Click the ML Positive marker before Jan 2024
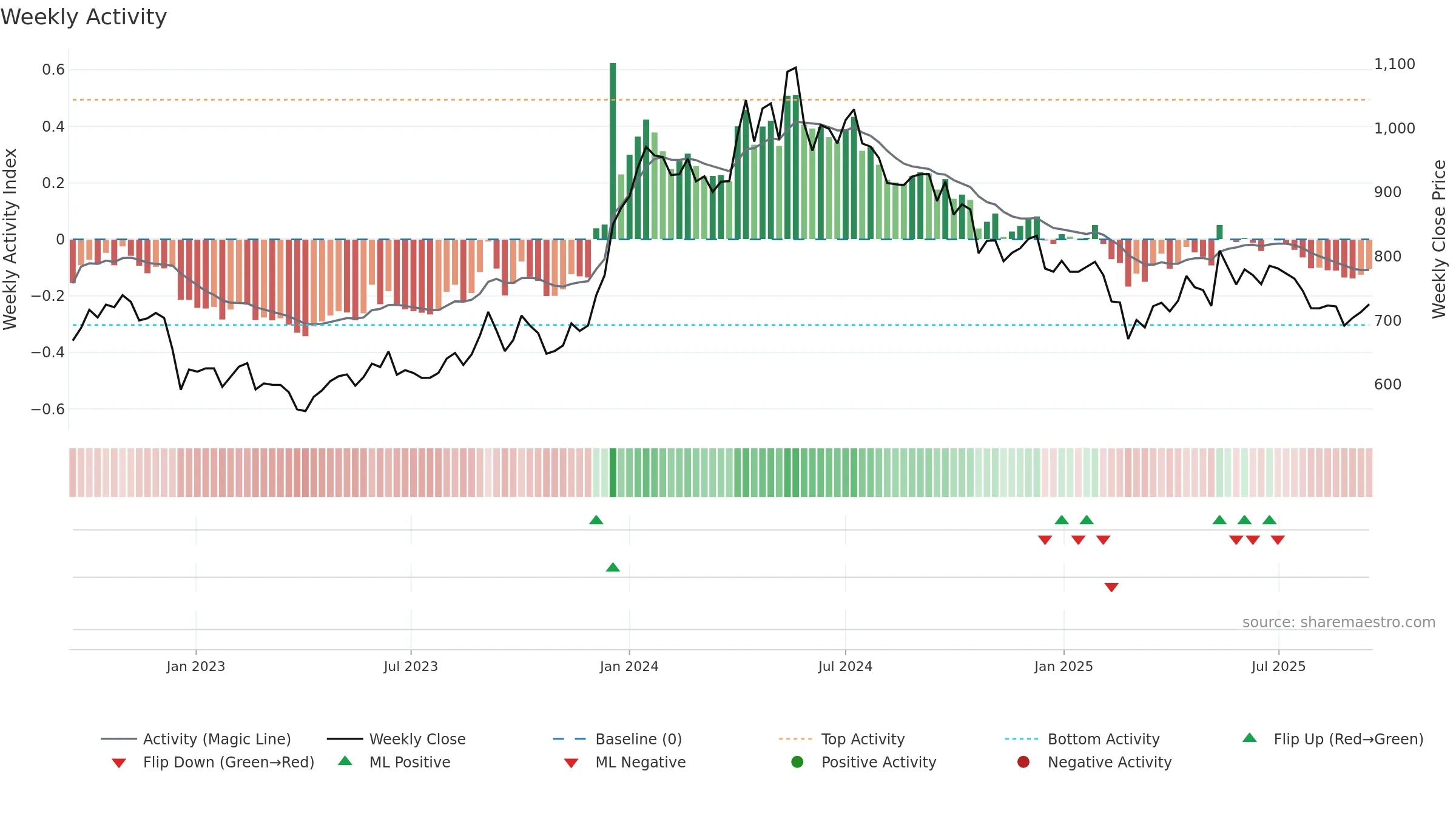The height and width of the screenshot is (819, 1456). click(x=613, y=567)
